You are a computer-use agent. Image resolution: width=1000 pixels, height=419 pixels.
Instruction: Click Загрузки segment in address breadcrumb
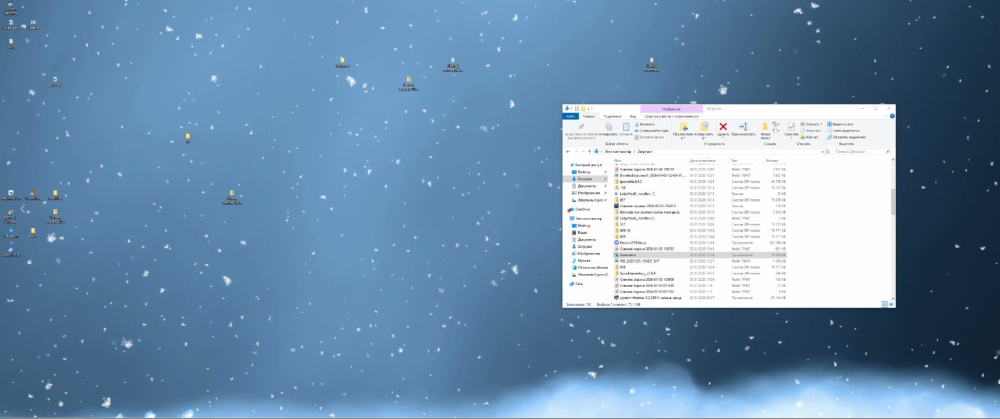[645, 152]
